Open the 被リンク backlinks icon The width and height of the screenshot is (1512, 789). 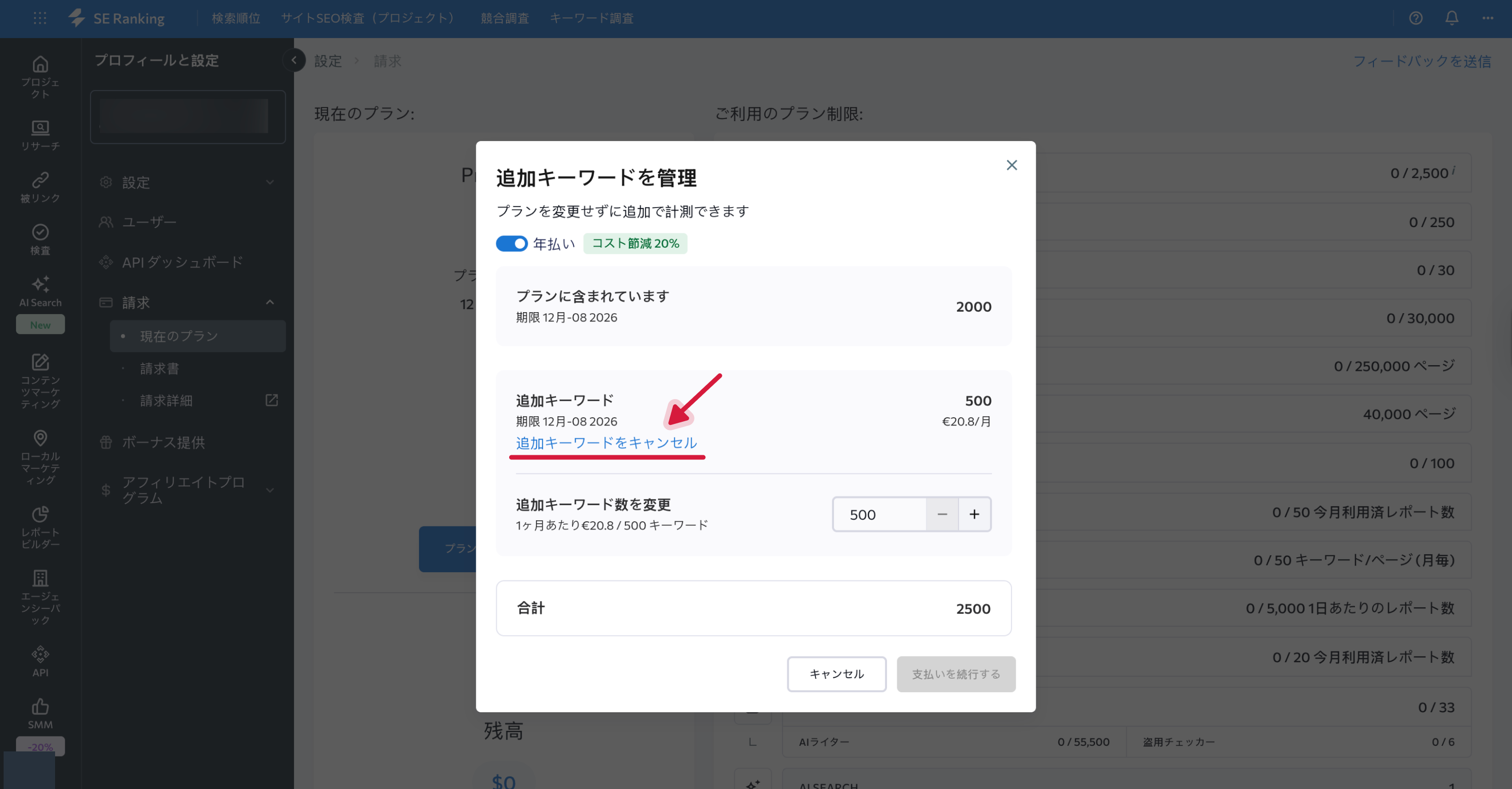(x=40, y=180)
